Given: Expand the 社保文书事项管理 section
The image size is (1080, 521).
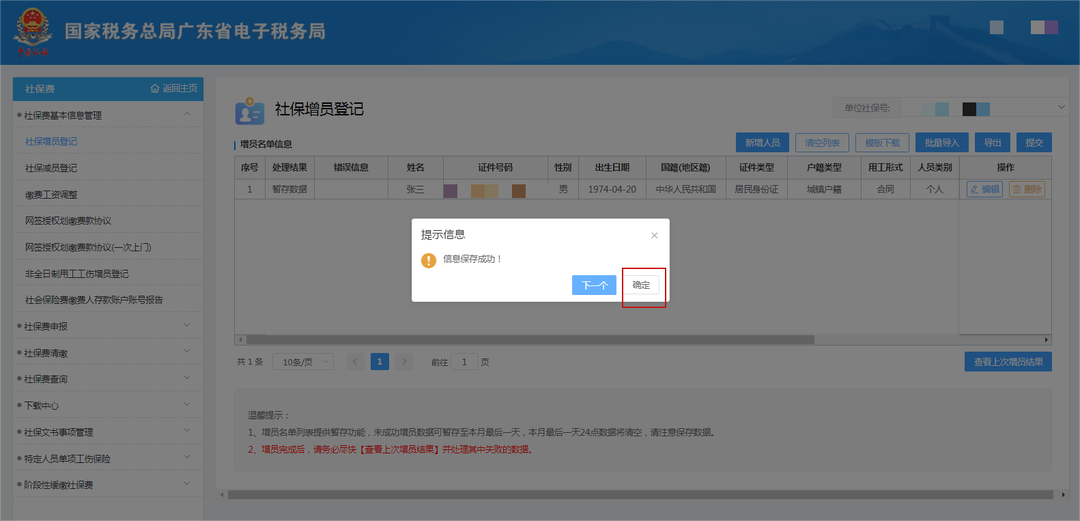Looking at the screenshot, I should coord(108,432).
